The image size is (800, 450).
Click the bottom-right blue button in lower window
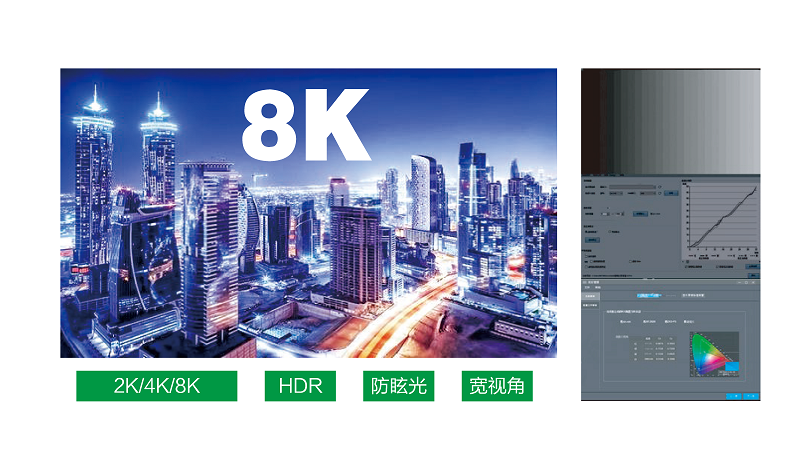point(750,396)
